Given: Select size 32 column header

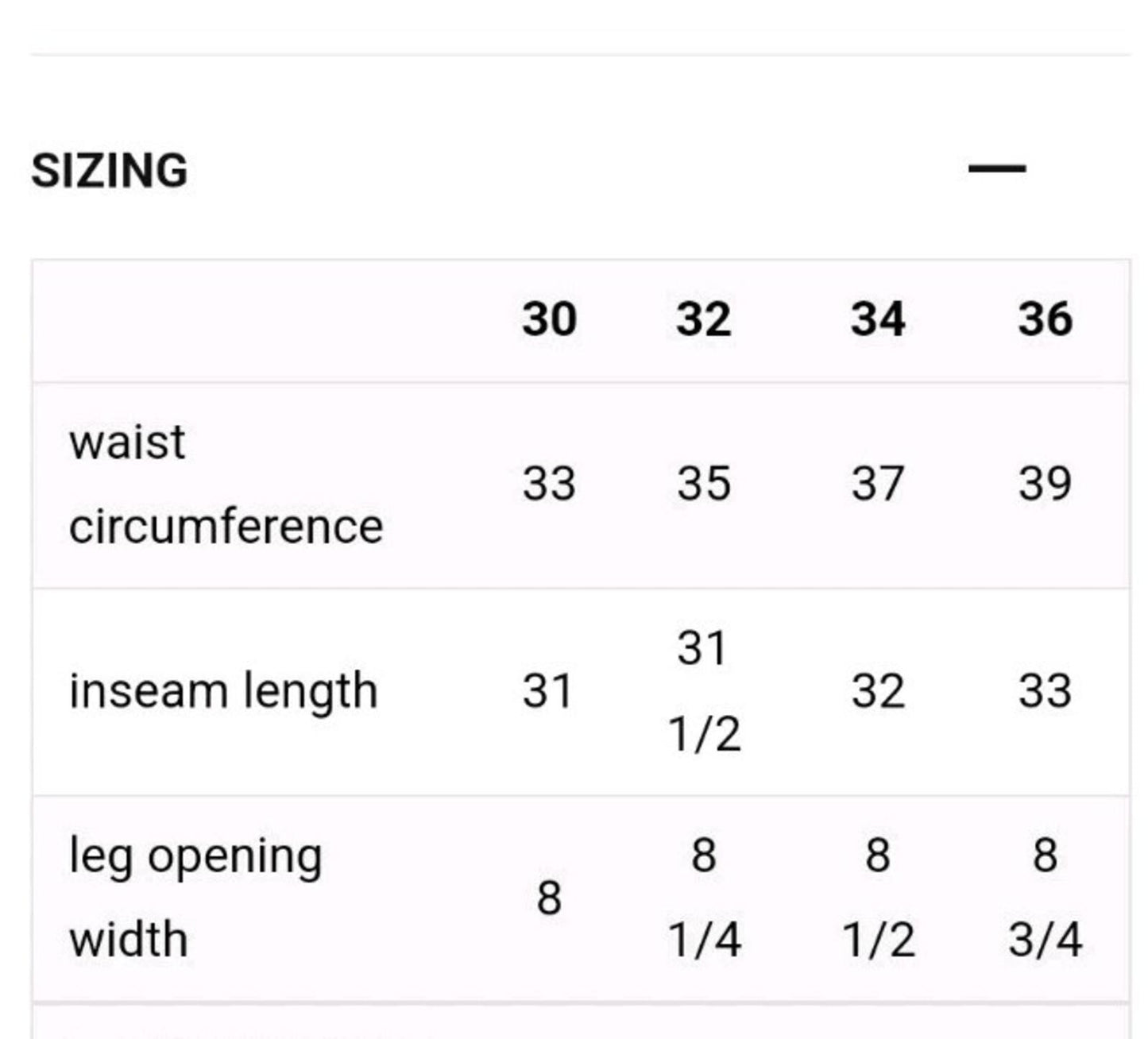Looking at the screenshot, I should (x=704, y=319).
